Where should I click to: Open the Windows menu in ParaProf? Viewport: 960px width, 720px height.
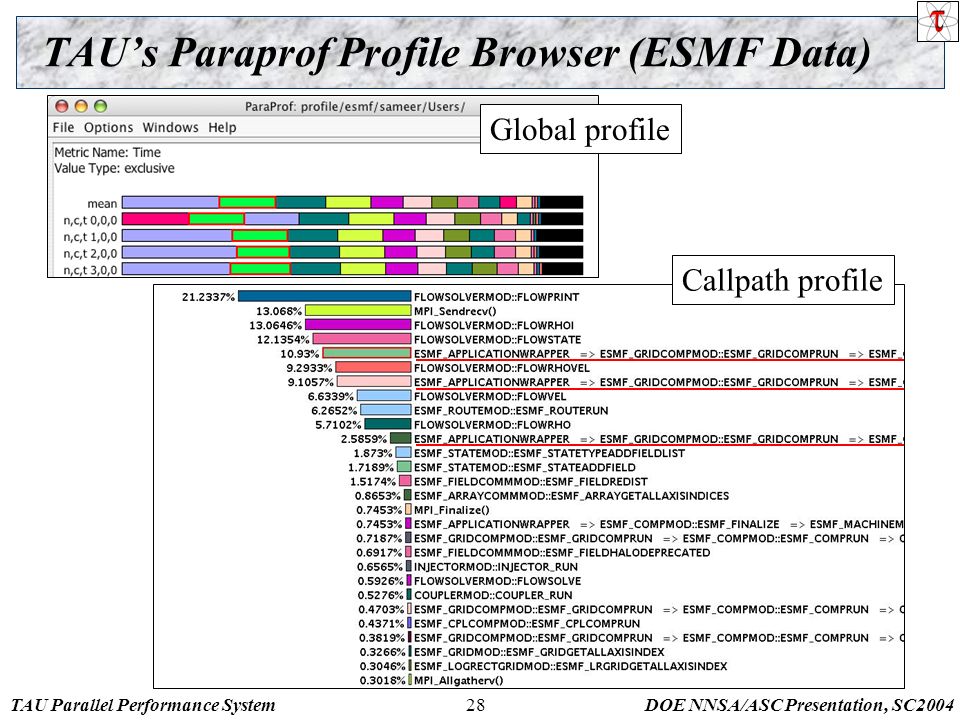tap(170, 127)
